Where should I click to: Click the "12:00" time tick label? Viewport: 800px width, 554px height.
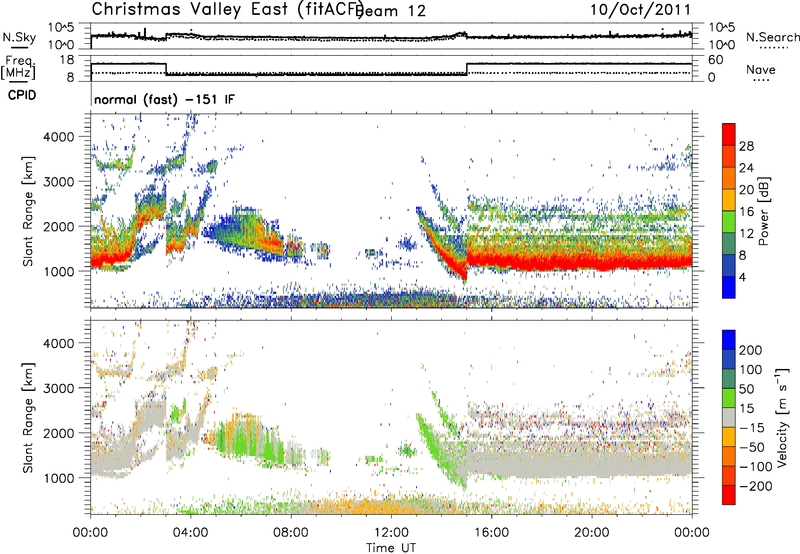click(391, 533)
